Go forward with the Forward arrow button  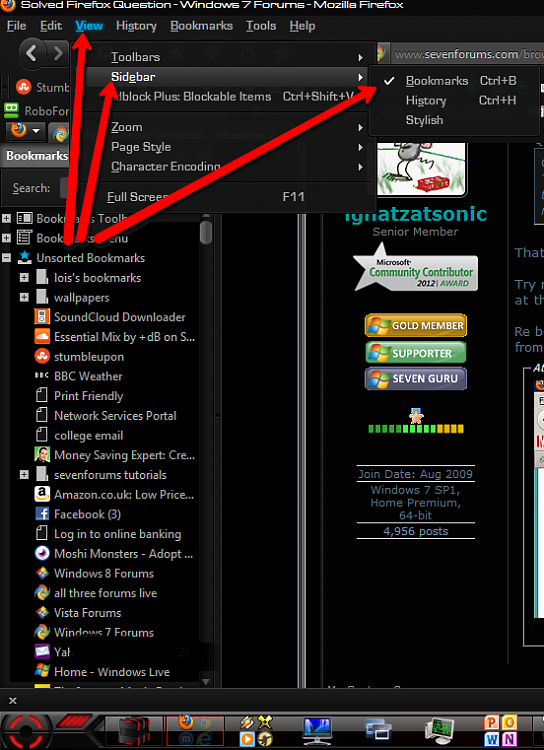[x=58, y=53]
